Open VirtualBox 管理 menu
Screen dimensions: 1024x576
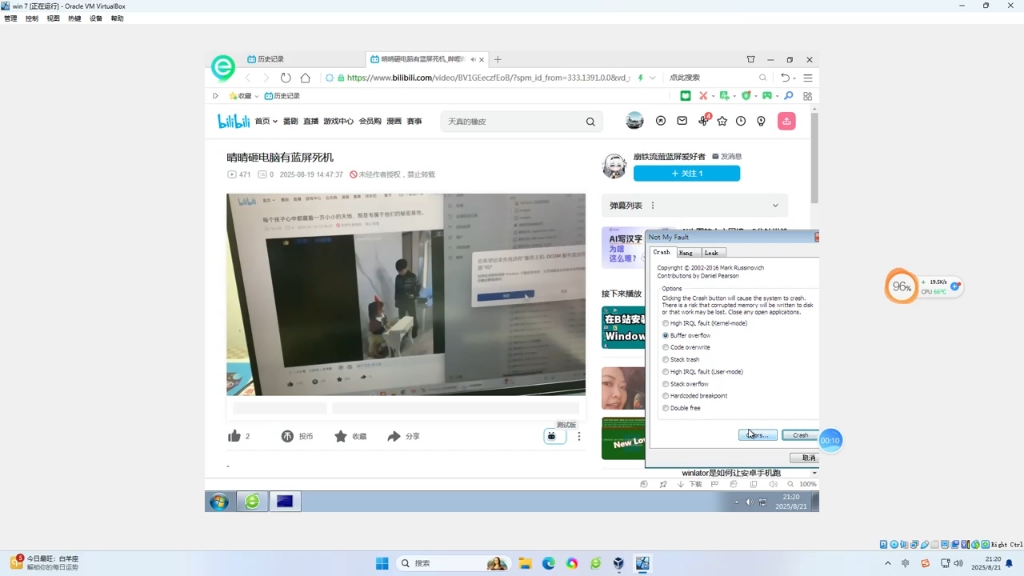(x=10, y=18)
